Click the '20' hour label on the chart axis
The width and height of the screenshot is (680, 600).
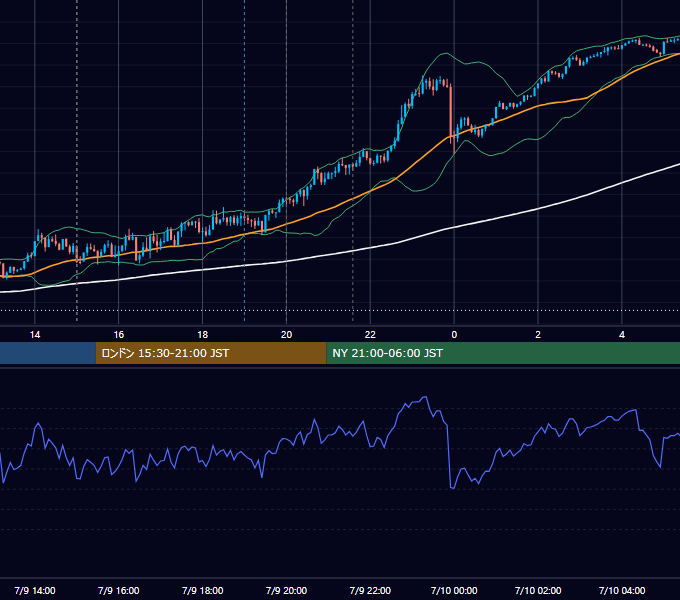[x=286, y=335]
